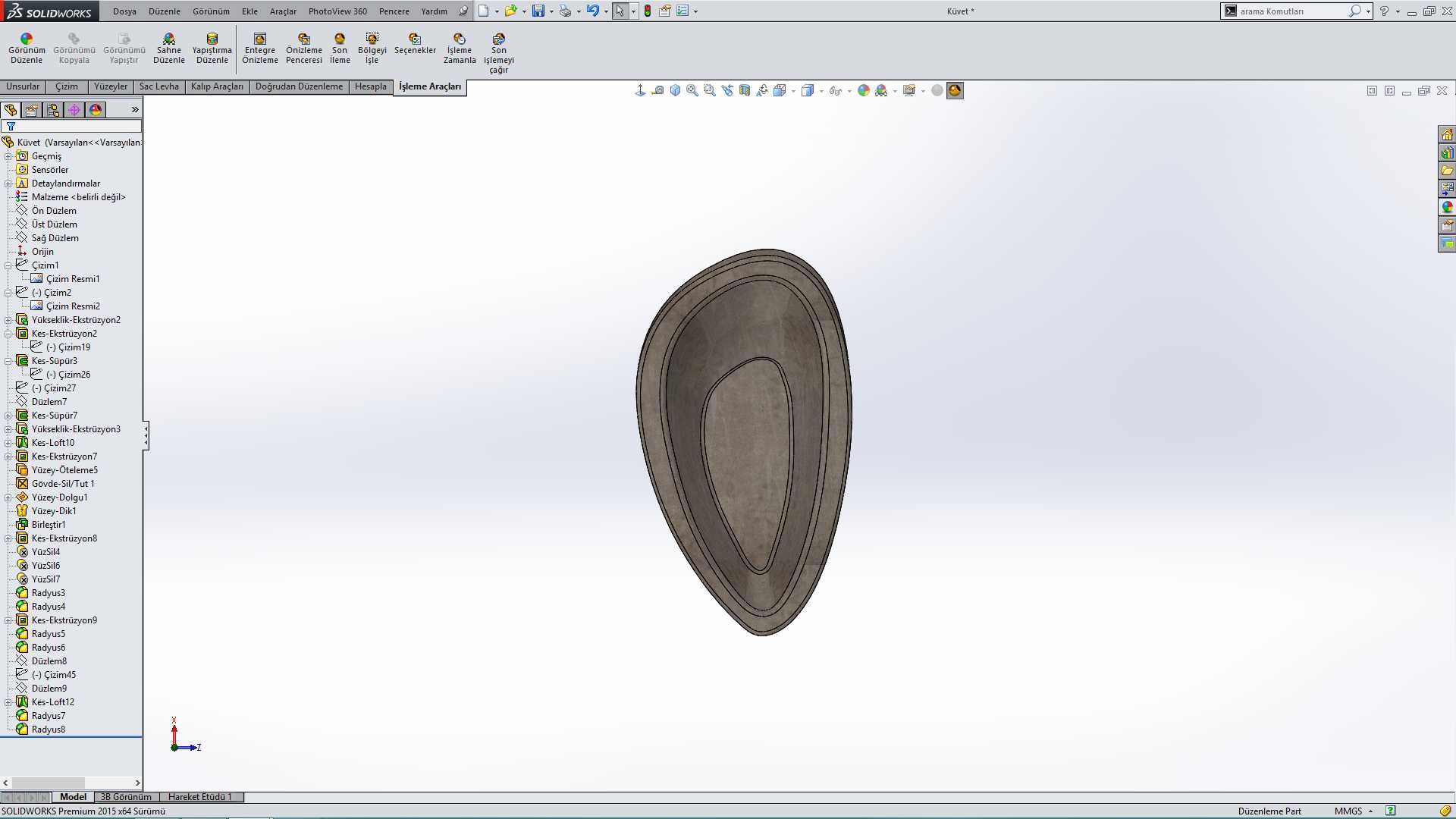
Task: Click Son işlemeyi çağır recall render
Action: [498, 53]
